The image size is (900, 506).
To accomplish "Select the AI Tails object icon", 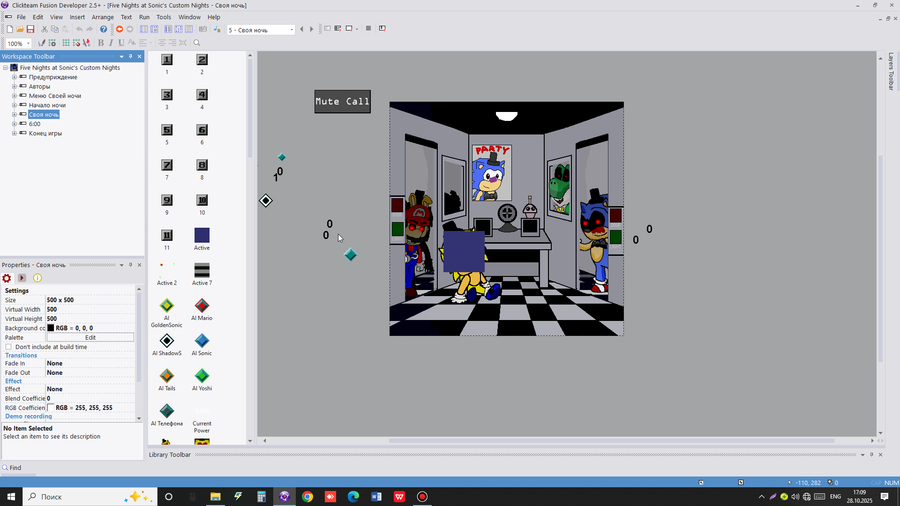I will coord(166,376).
